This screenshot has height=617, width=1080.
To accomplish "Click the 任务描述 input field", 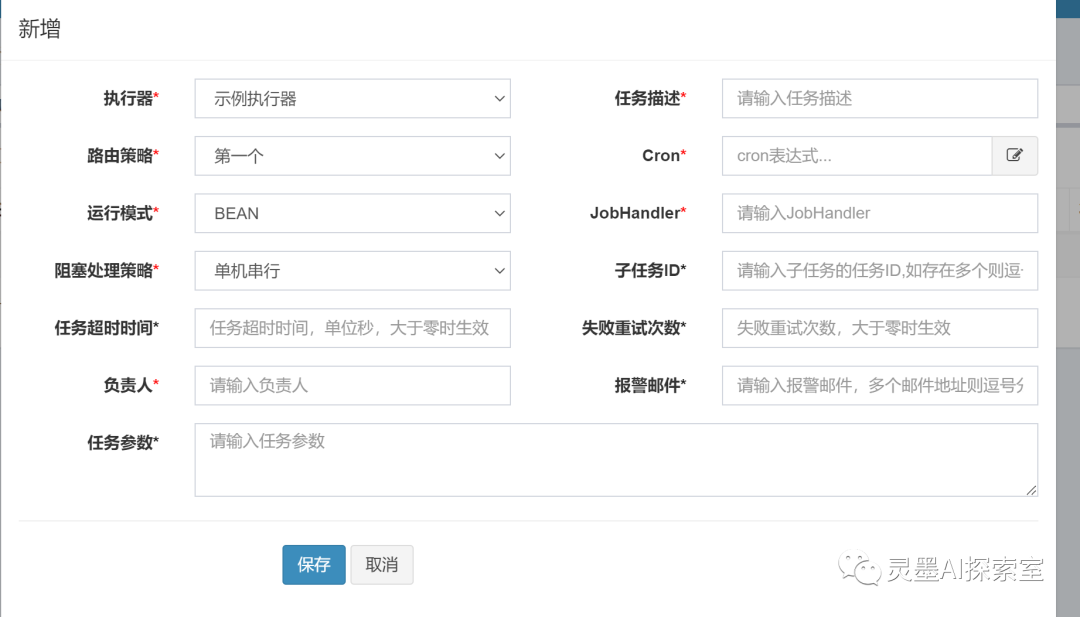I will pyautogui.click(x=879, y=99).
